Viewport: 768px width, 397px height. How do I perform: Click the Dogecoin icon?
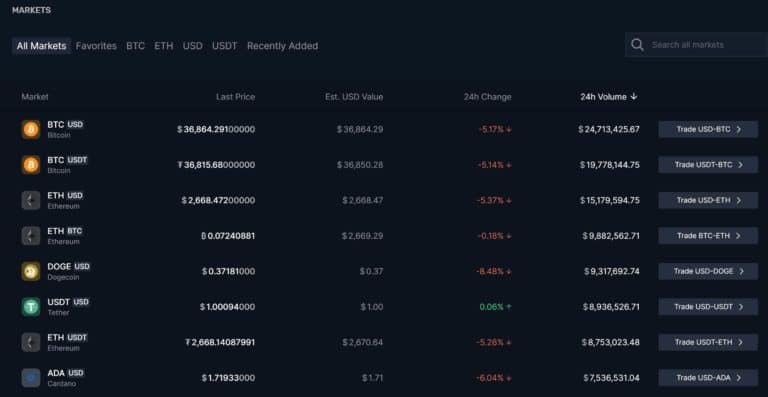pos(31,271)
